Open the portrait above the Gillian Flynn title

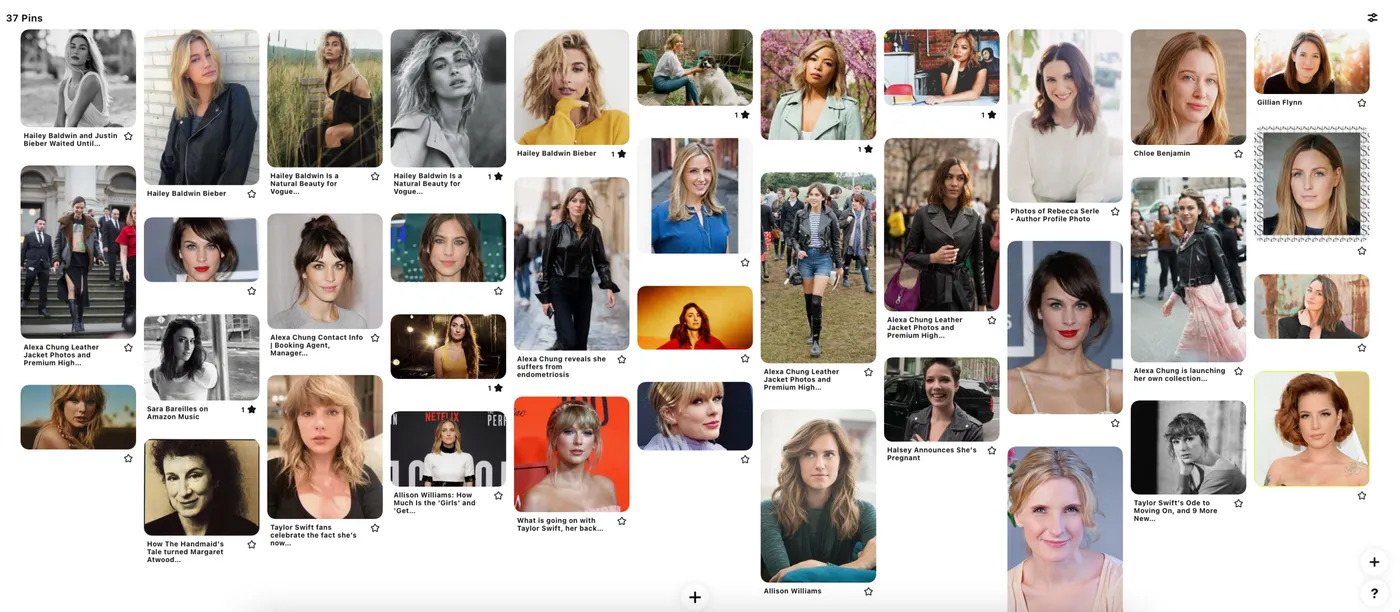click(x=1312, y=62)
